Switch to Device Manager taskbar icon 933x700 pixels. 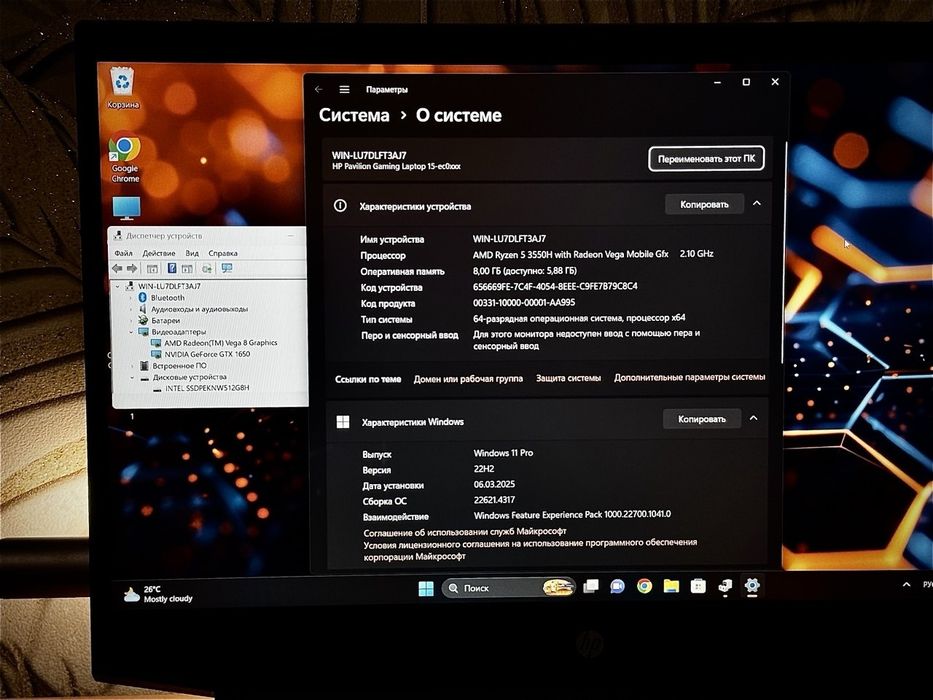[x=725, y=586]
